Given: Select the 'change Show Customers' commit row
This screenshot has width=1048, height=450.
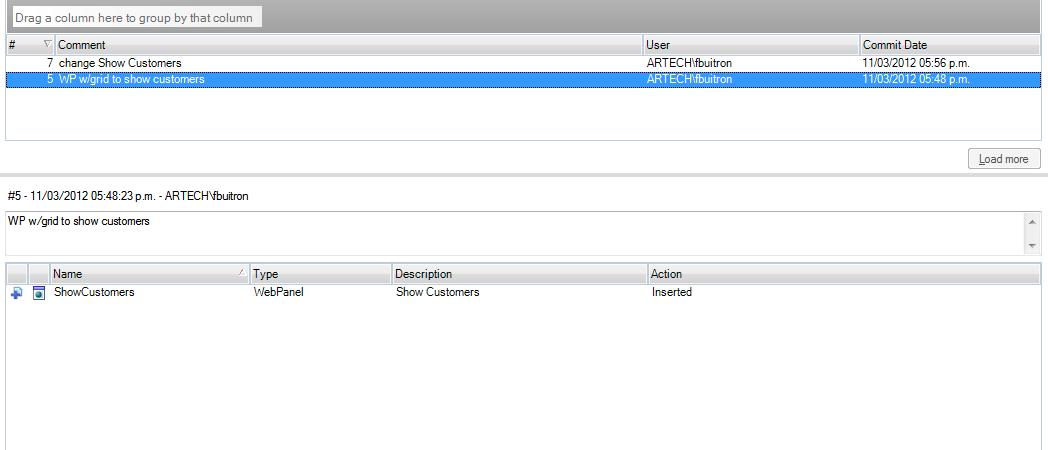Looking at the screenshot, I should 523,63.
